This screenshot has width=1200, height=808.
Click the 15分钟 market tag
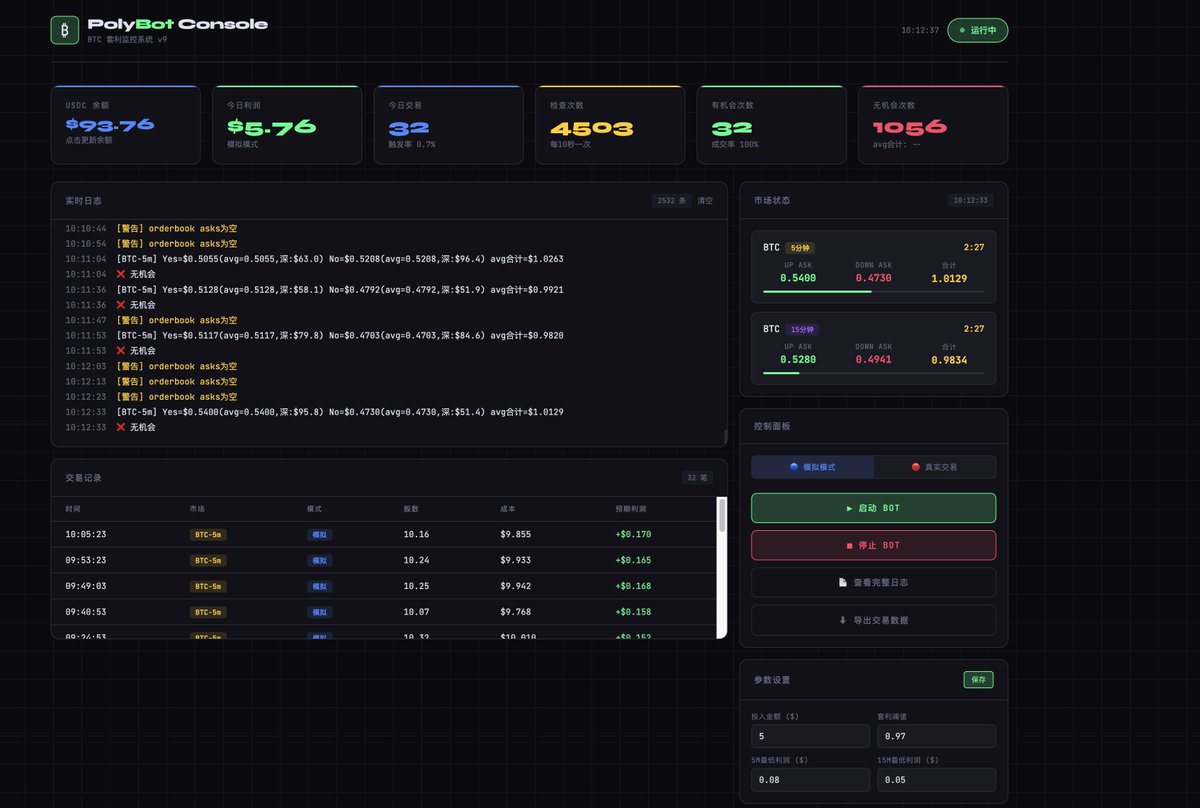coord(802,329)
